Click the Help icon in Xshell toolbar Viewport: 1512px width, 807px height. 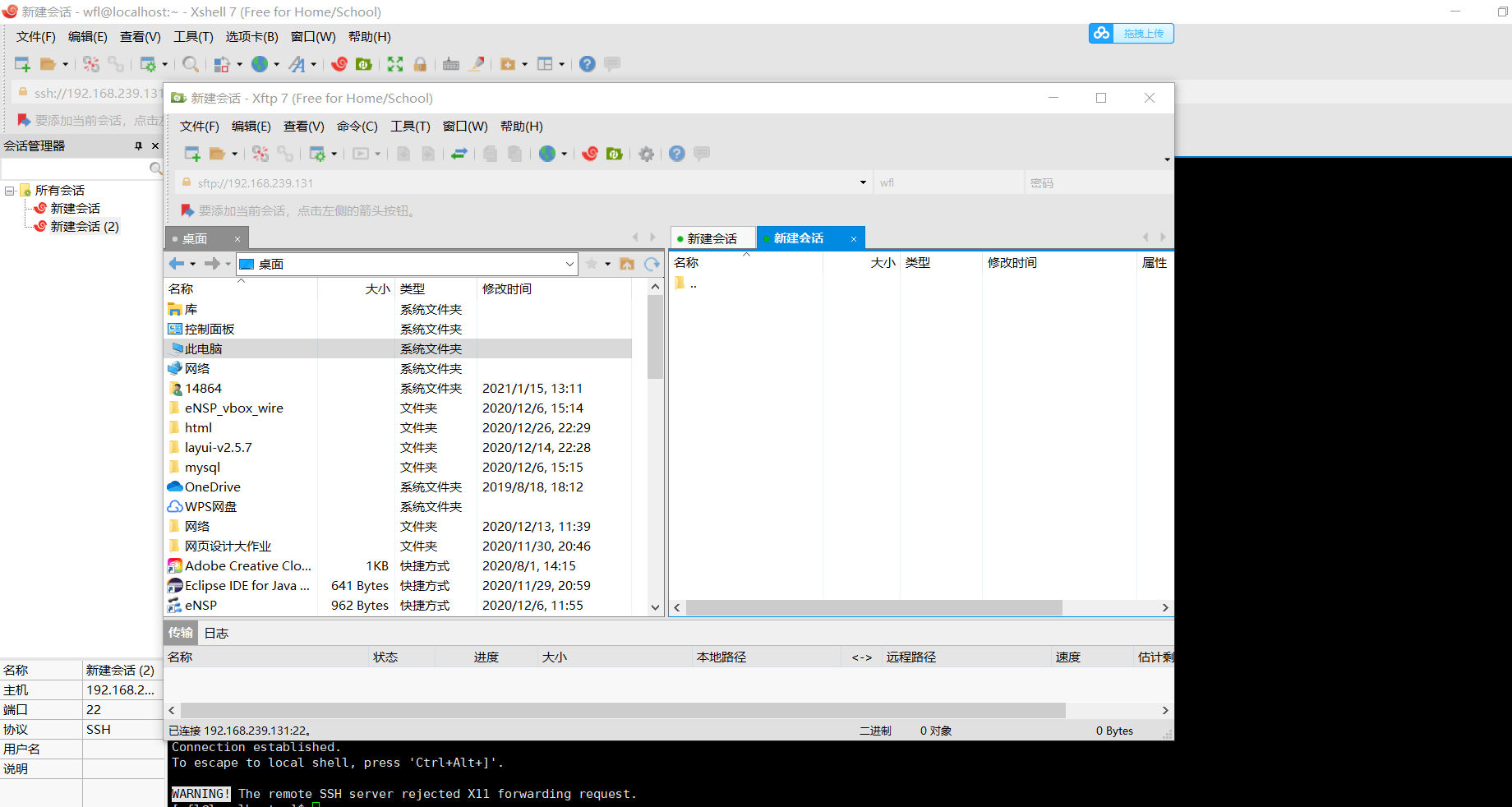[x=588, y=64]
